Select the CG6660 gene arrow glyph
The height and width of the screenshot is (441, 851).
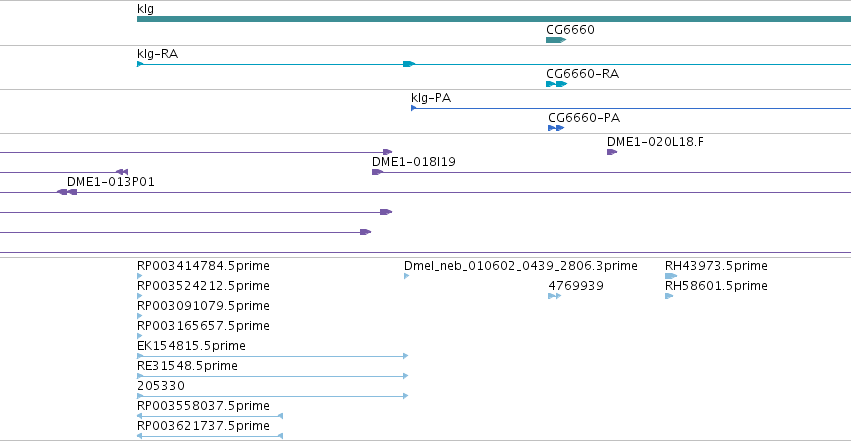(556, 40)
